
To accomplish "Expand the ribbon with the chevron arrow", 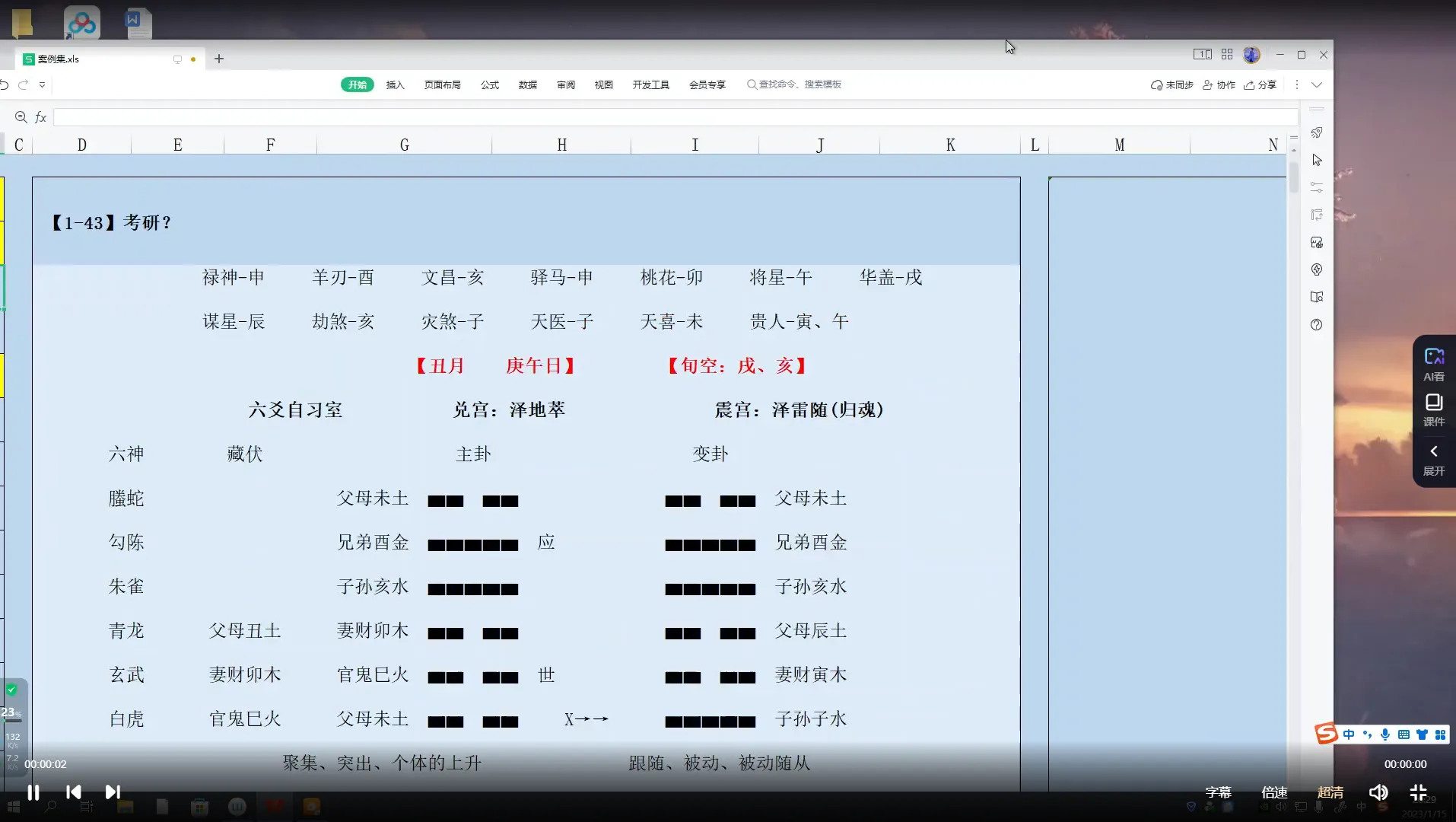I will click(x=1318, y=84).
